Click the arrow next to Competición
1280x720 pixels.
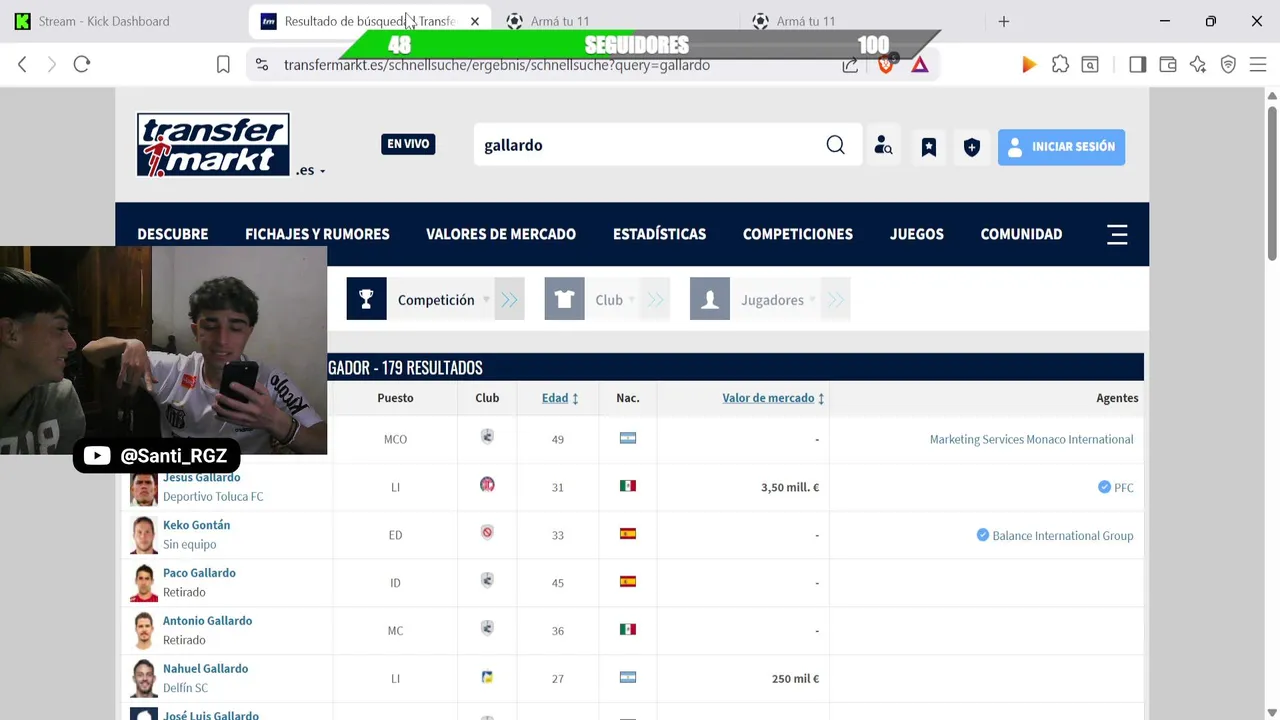coord(510,300)
